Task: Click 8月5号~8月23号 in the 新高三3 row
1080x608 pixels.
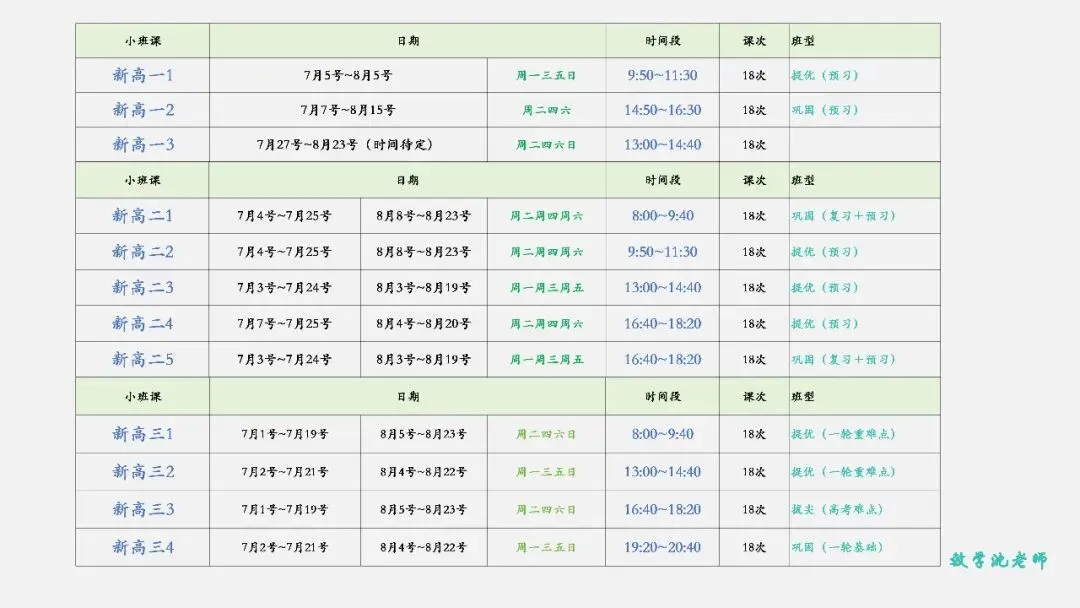Action: [424, 510]
